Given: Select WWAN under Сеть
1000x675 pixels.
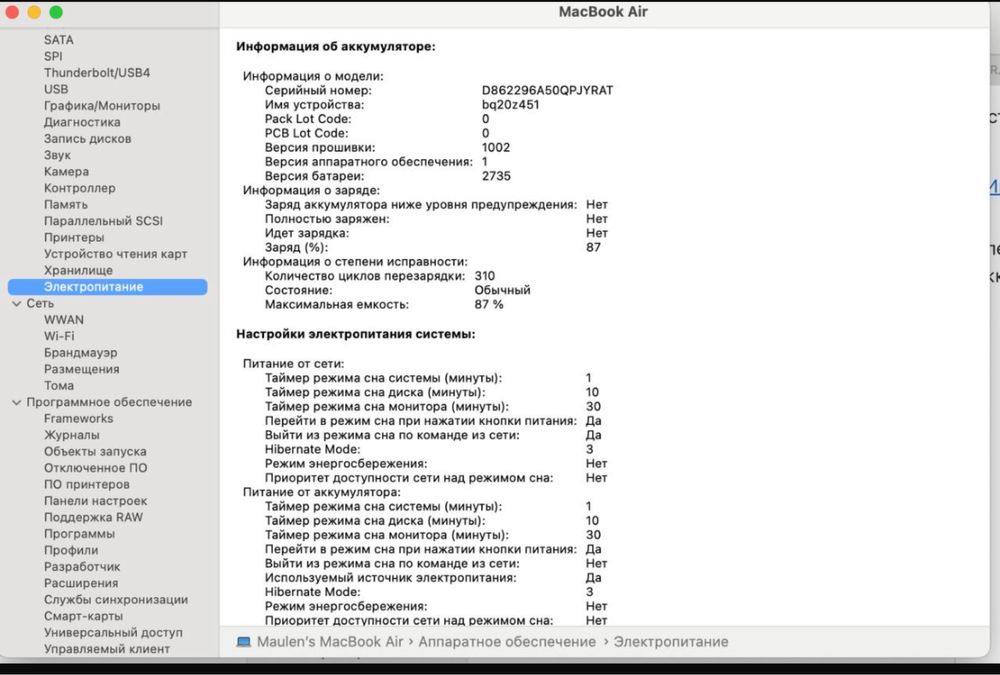Looking at the screenshot, I should pos(64,320).
